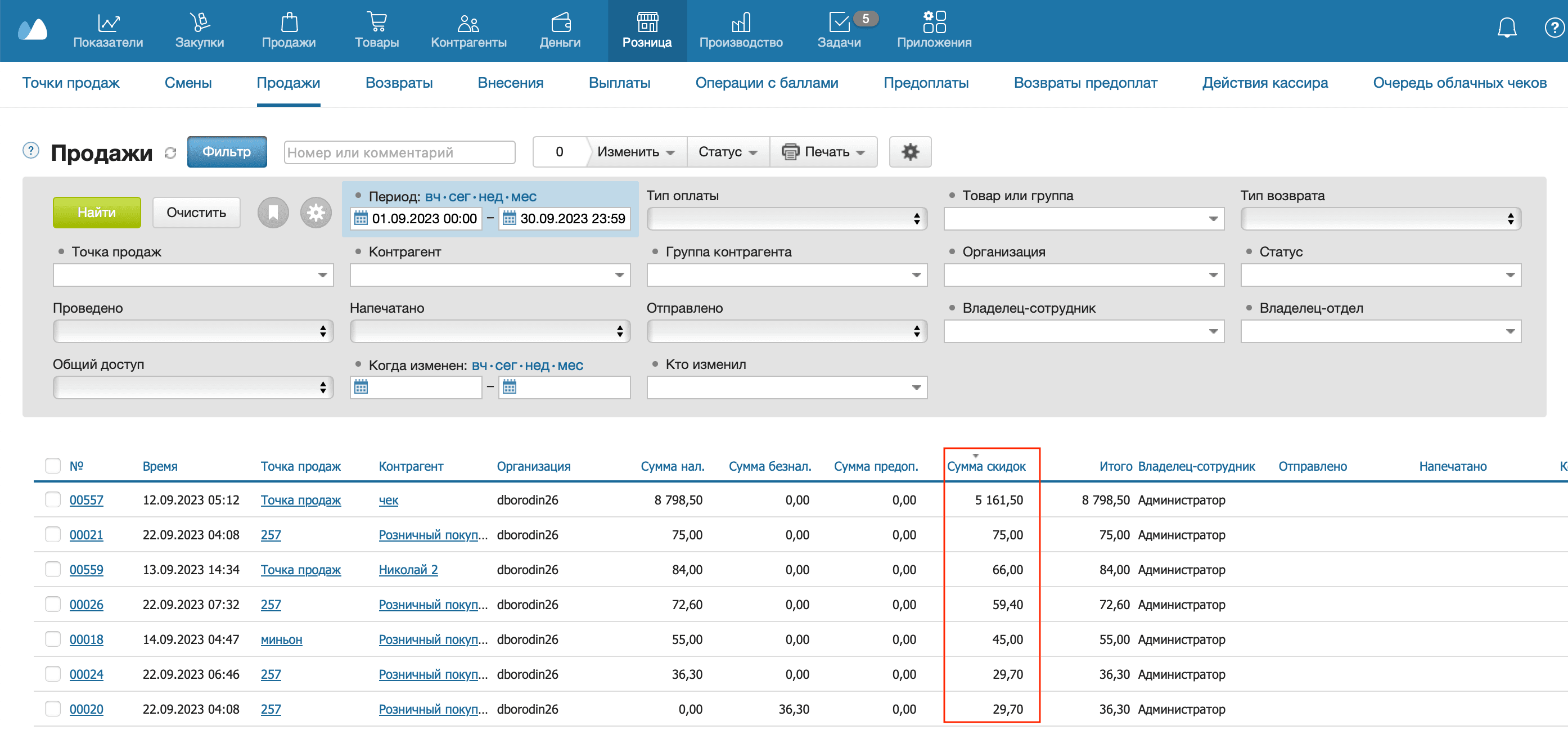Click the bookmark save-filter icon
Image resolution: width=1568 pixels, height=730 pixels.
click(273, 213)
